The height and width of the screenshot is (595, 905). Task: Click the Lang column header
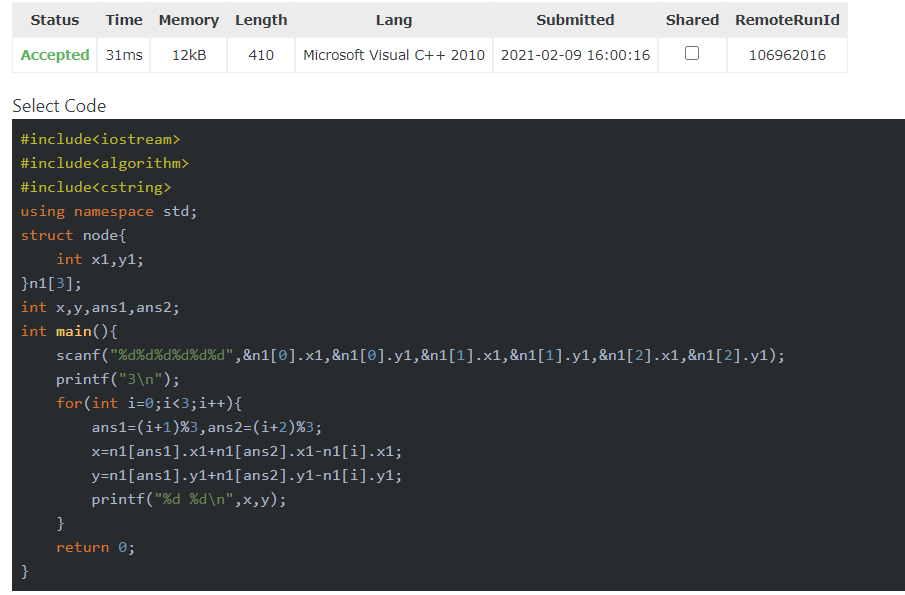394,20
